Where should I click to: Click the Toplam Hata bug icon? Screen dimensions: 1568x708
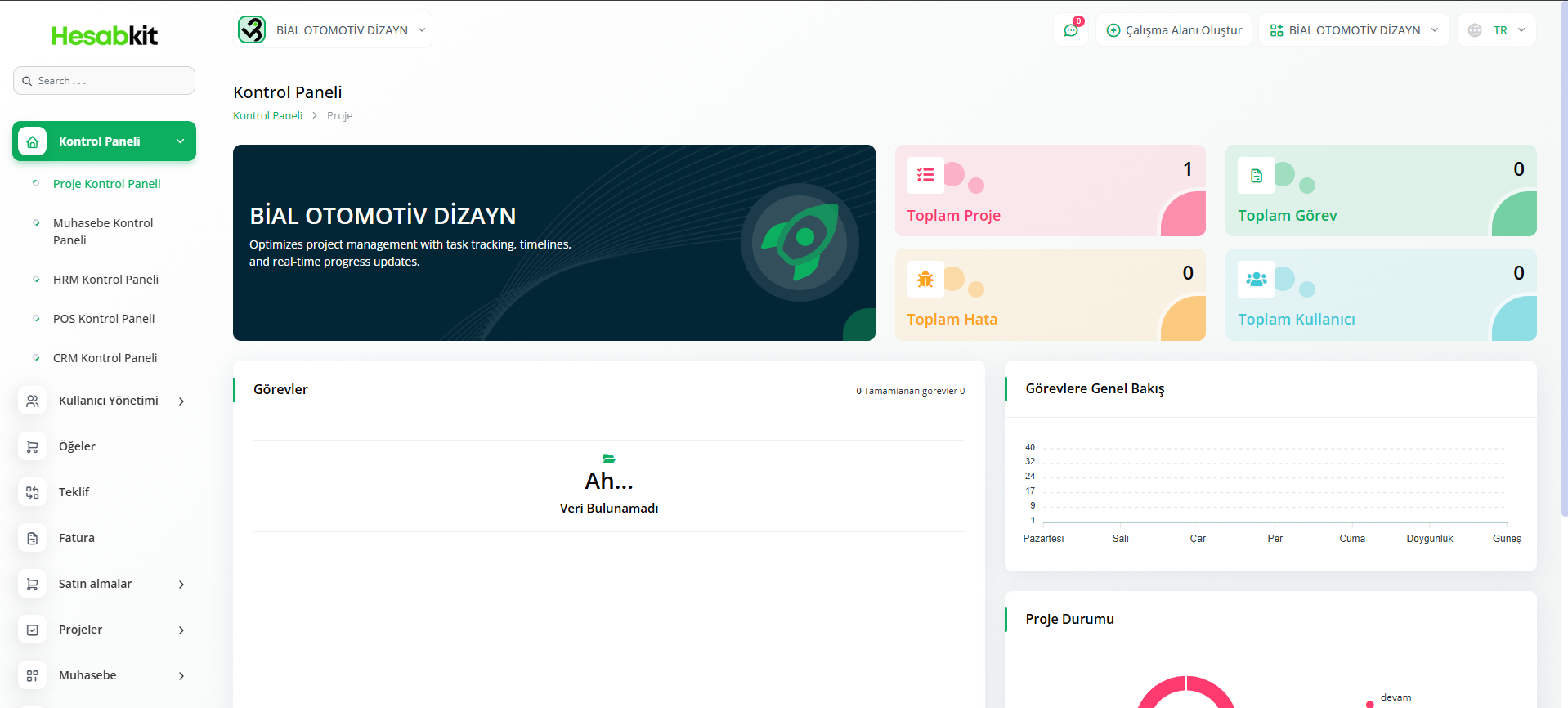click(925, 279)
